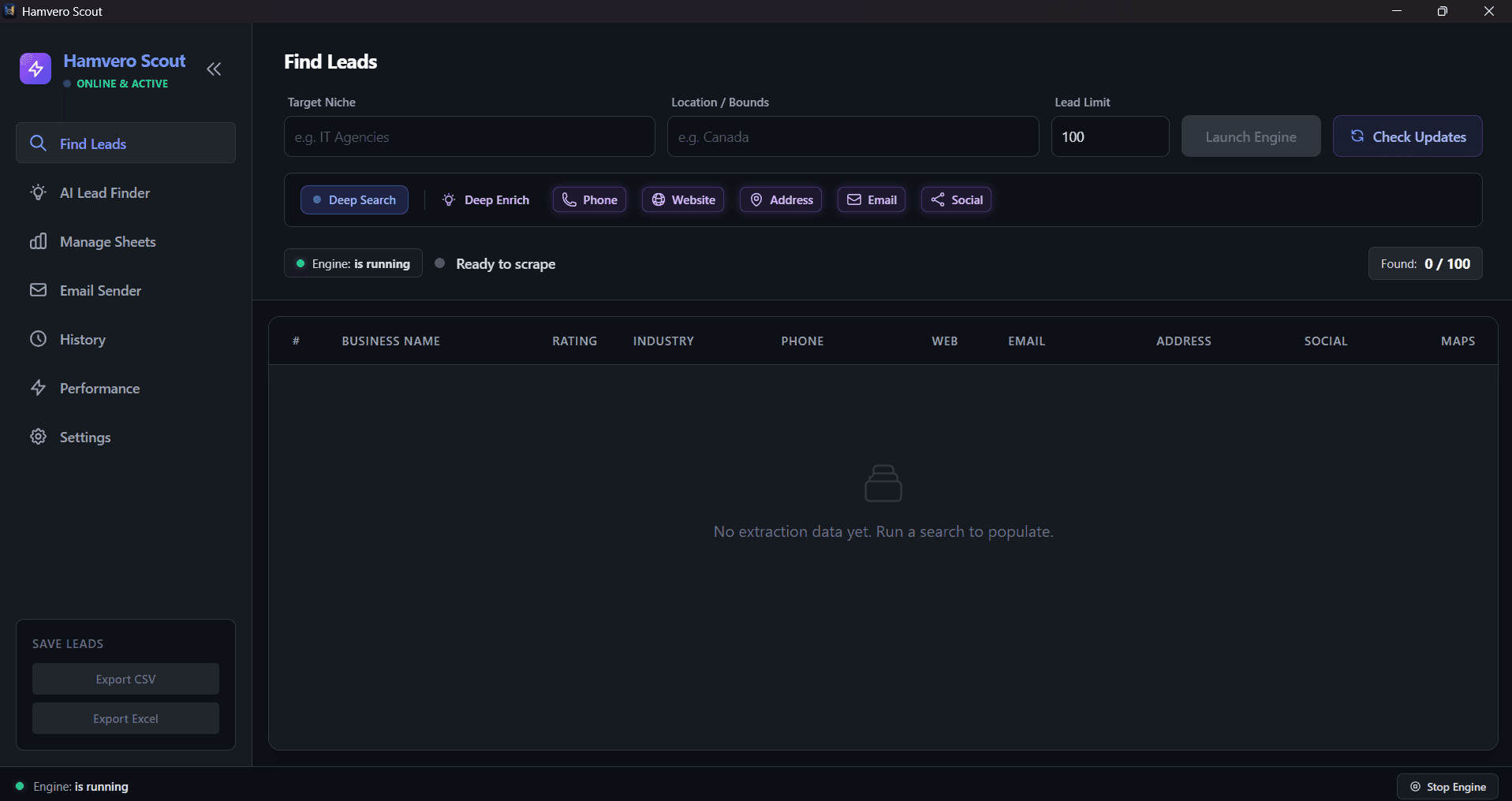Click the Target Niche input field

(469, 136)
